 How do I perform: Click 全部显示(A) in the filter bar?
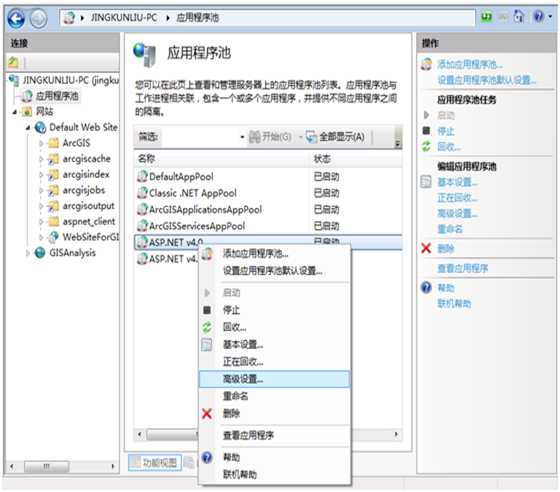tap(335, 137)
